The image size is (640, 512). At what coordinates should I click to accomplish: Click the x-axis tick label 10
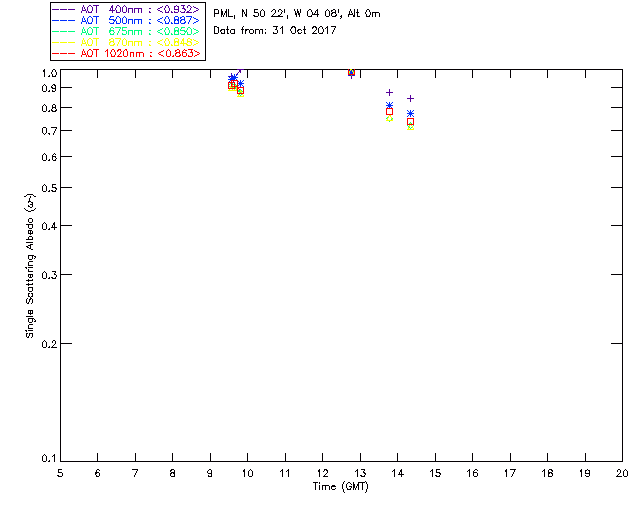(248, 473)
